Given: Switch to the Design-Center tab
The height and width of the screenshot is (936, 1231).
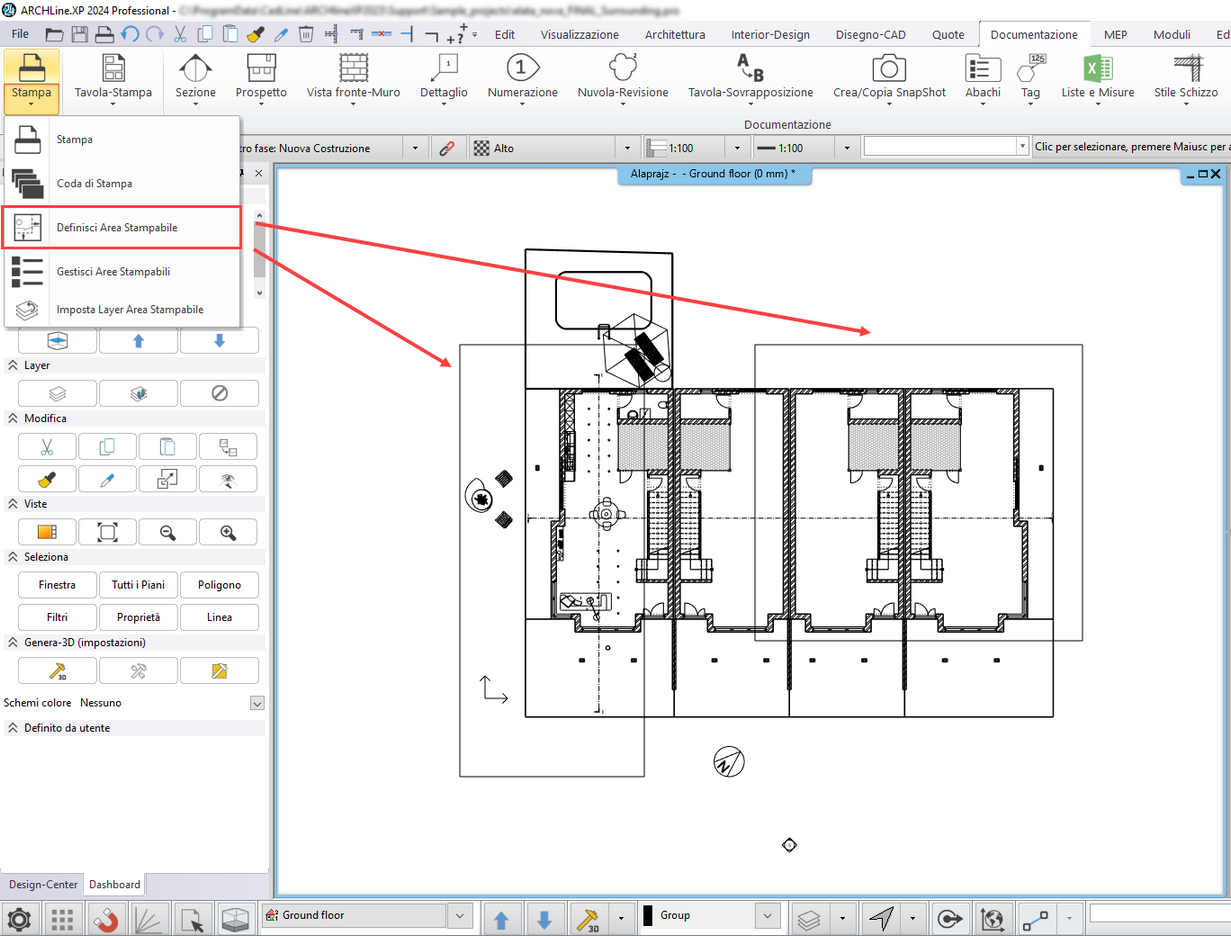Looking at the screenshot, I should coord(43,885).
